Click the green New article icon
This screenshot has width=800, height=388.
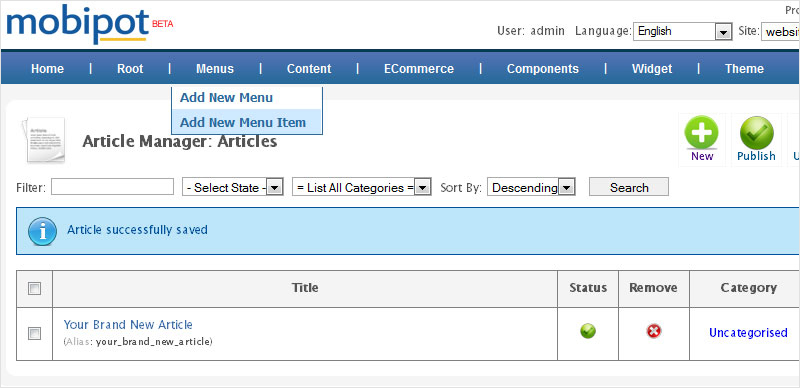(x=702, y=132)
